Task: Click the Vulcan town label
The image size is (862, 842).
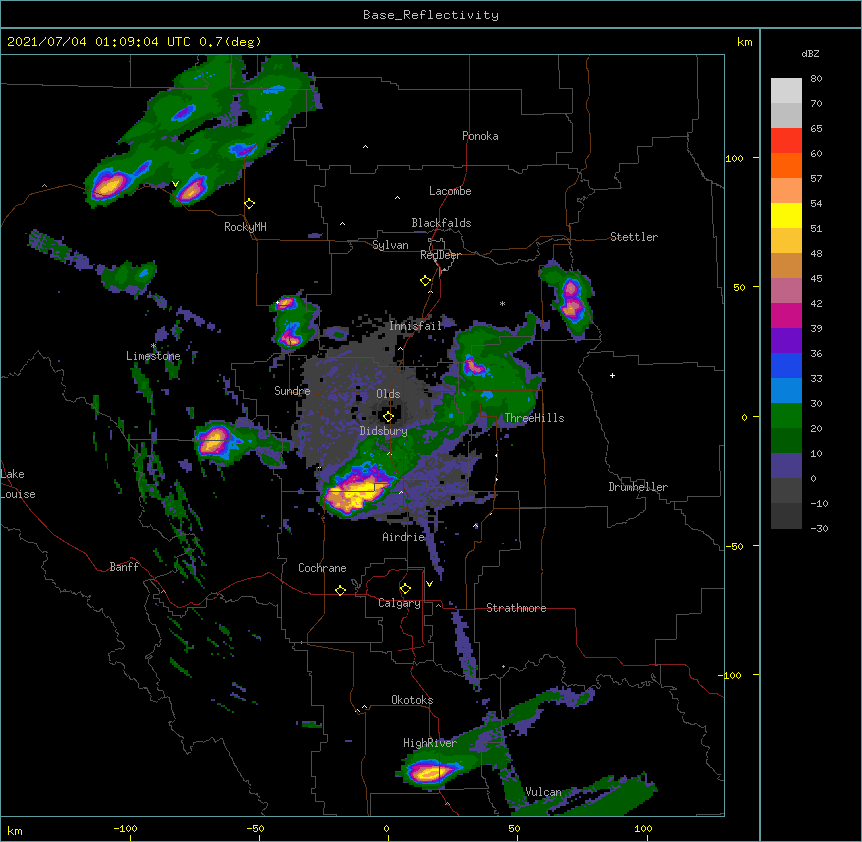Action: 543,792
